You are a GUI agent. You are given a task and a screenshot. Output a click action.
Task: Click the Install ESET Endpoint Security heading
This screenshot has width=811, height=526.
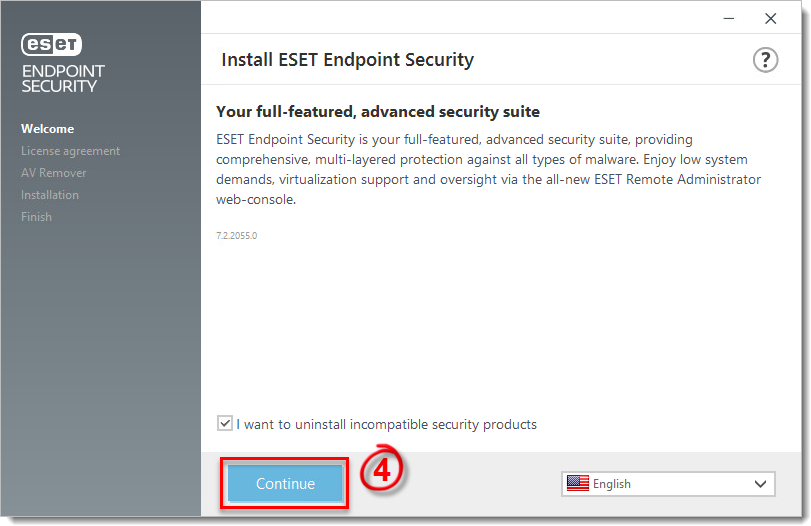[x=348, y=59]
